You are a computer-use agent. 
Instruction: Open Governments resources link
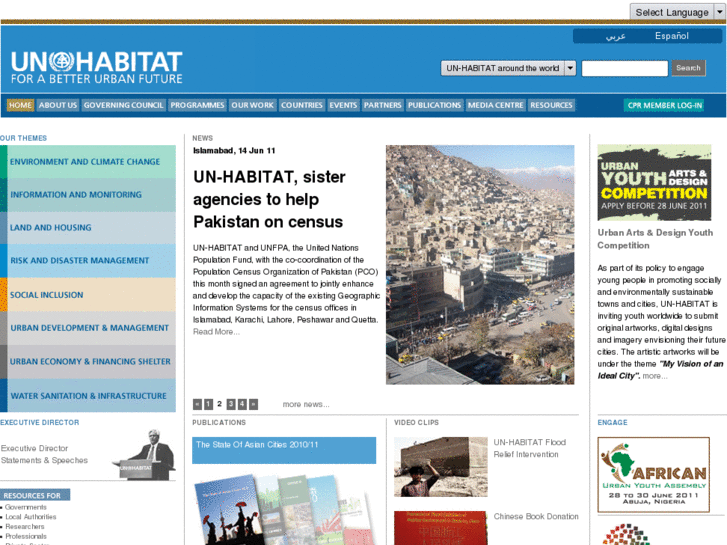coord(26,507)
